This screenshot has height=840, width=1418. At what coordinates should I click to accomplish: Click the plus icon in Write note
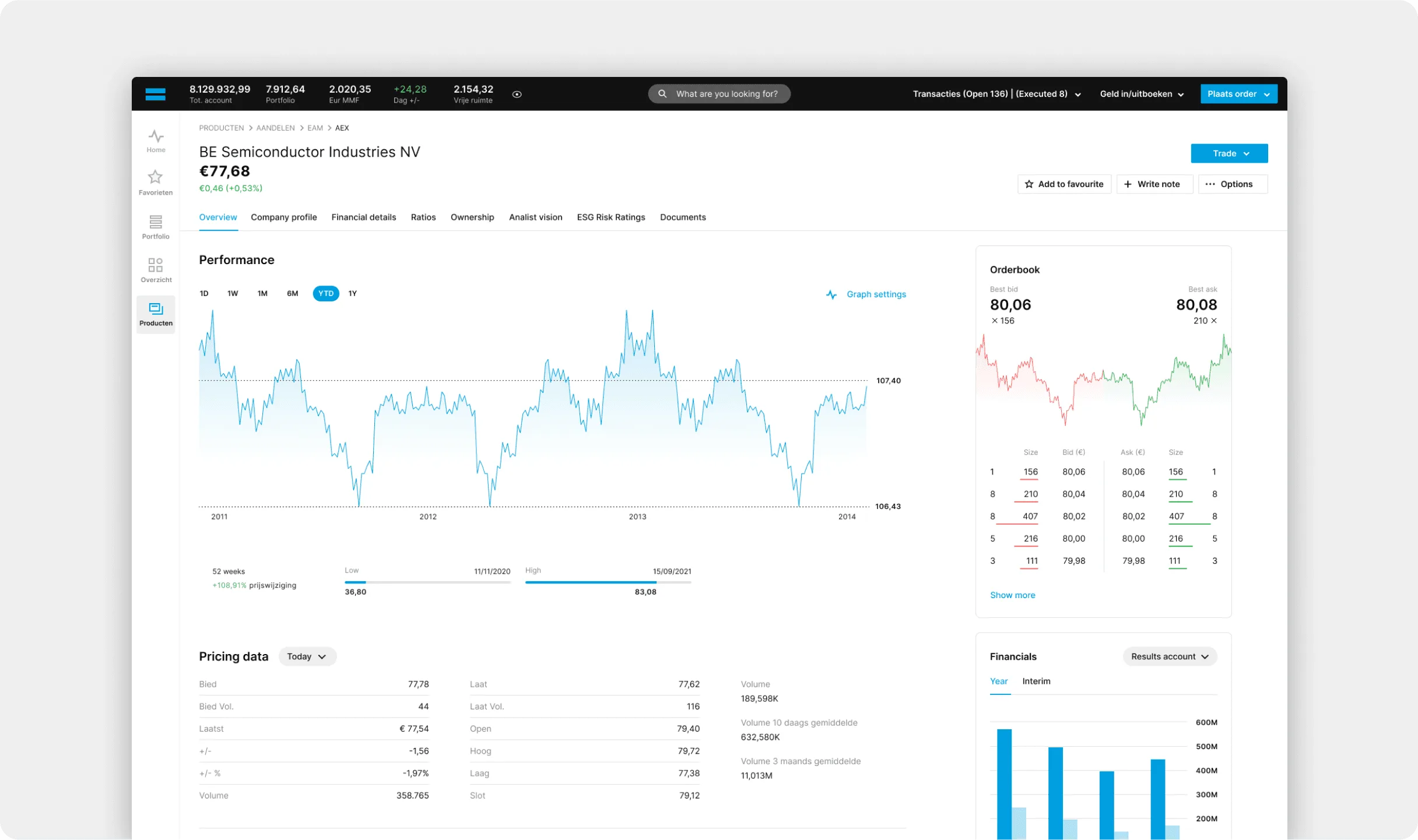(x=1128, y=184)
